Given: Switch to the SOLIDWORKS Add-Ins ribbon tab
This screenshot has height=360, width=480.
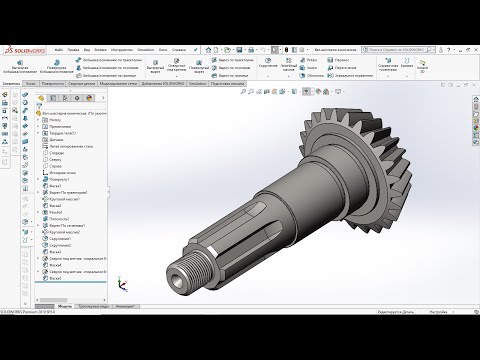Looking at the screenshot, I should [163, 83].
